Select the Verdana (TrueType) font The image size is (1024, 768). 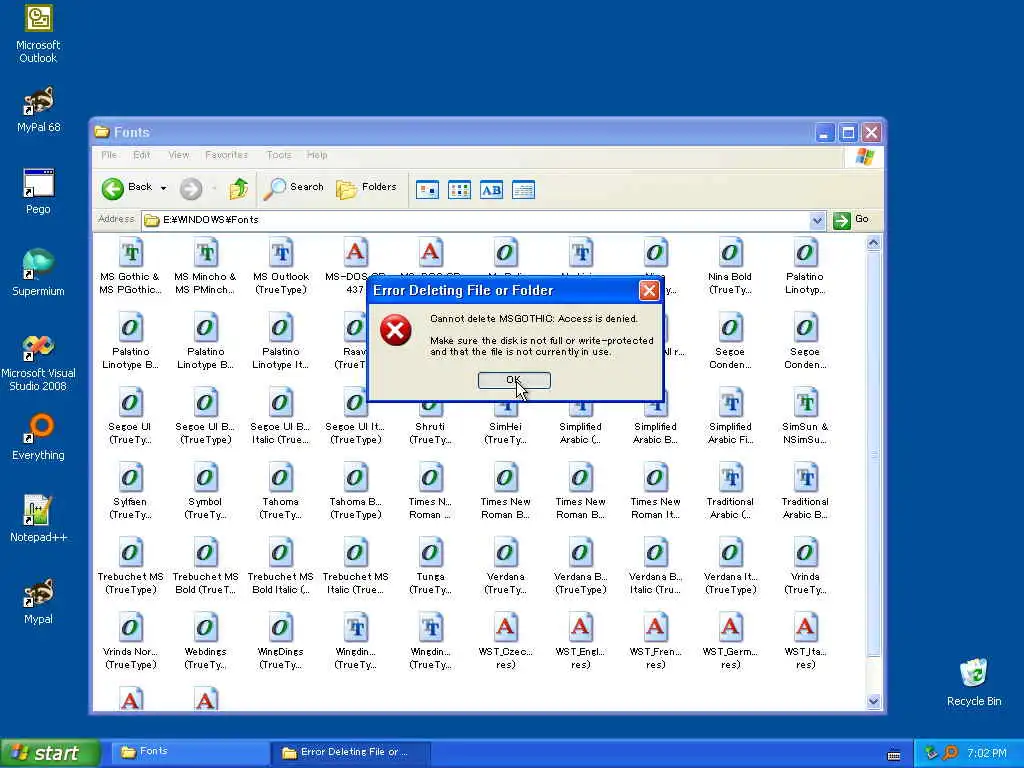coord(505,567)
